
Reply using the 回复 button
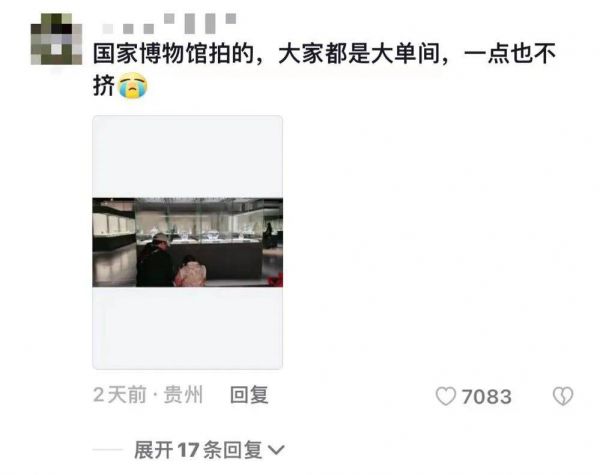coord(249,395)
